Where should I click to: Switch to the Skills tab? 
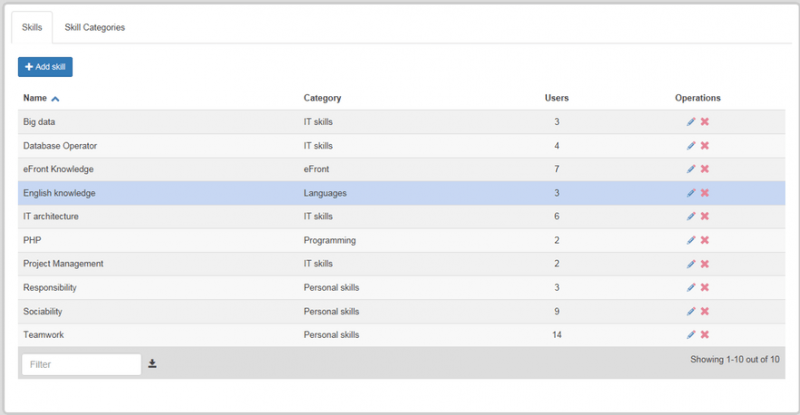click(x=32, y=28)
